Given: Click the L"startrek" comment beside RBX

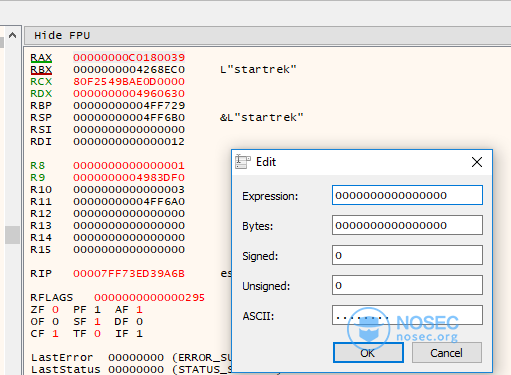Looking at the screenshot, I should point(258,70).
